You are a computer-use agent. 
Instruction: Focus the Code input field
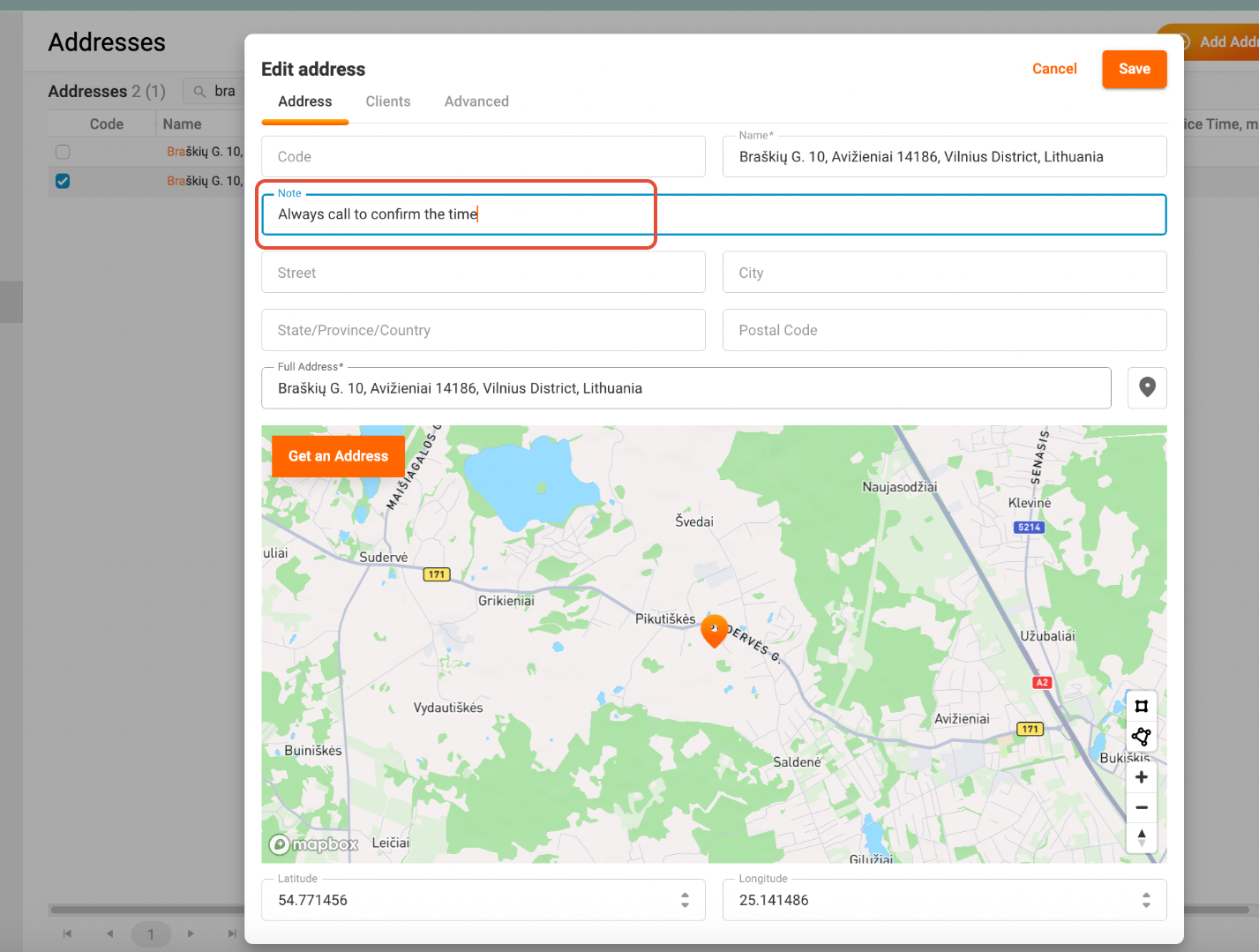tap(483, 156)
